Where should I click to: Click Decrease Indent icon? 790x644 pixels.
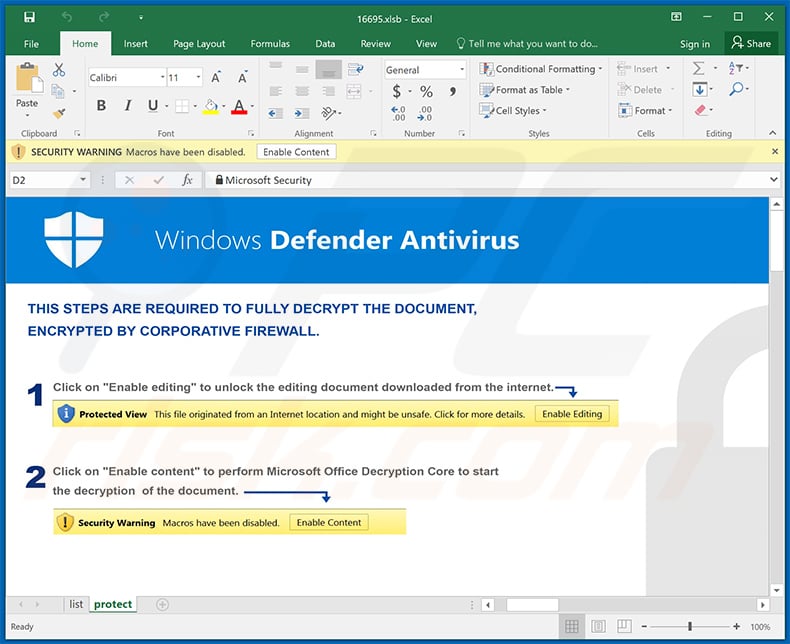pos(275,113)
